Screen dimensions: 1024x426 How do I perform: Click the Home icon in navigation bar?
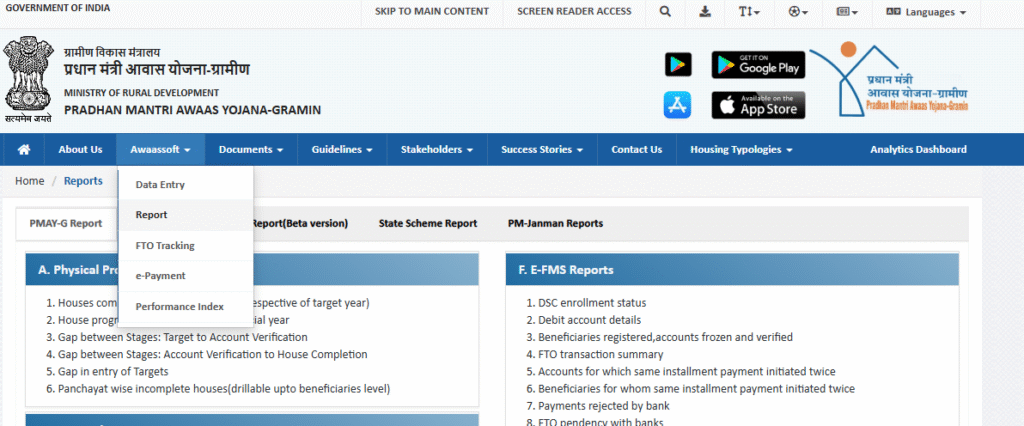[x=24, y=150]
